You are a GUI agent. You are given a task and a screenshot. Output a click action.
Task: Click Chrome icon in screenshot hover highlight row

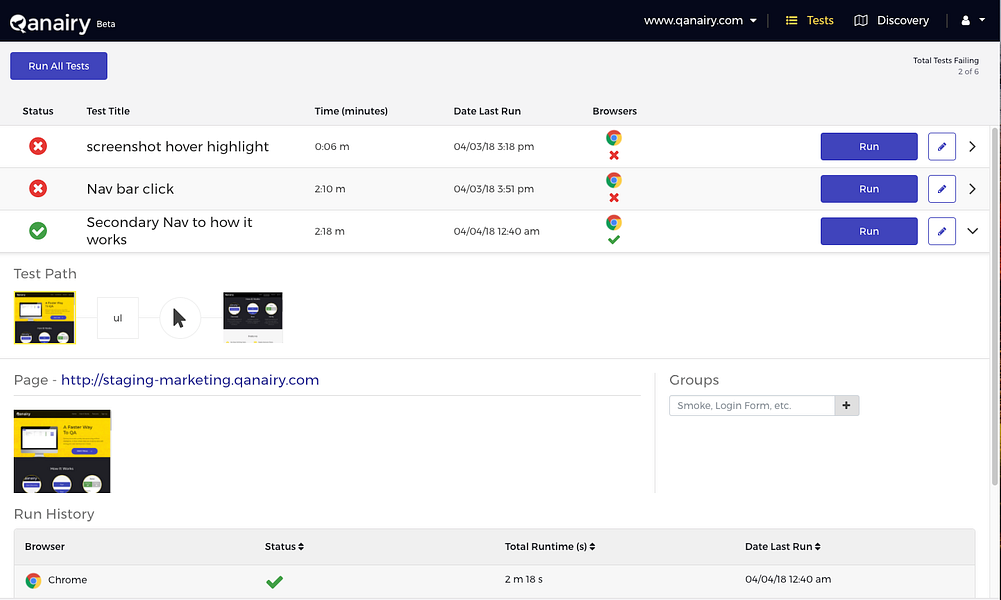point(613,138)
